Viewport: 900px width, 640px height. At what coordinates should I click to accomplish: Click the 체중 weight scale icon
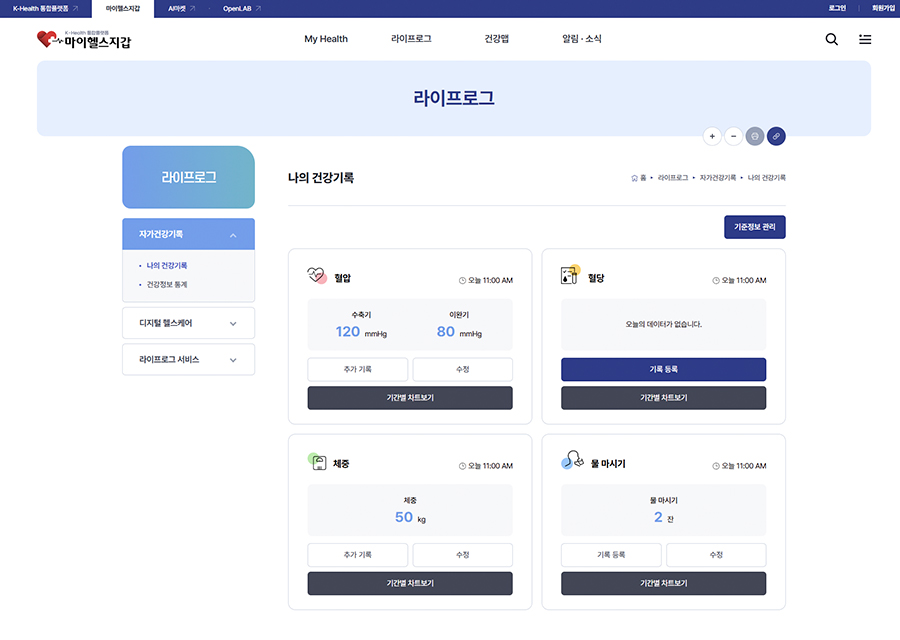pyautogui.click(x=315, y=464)
